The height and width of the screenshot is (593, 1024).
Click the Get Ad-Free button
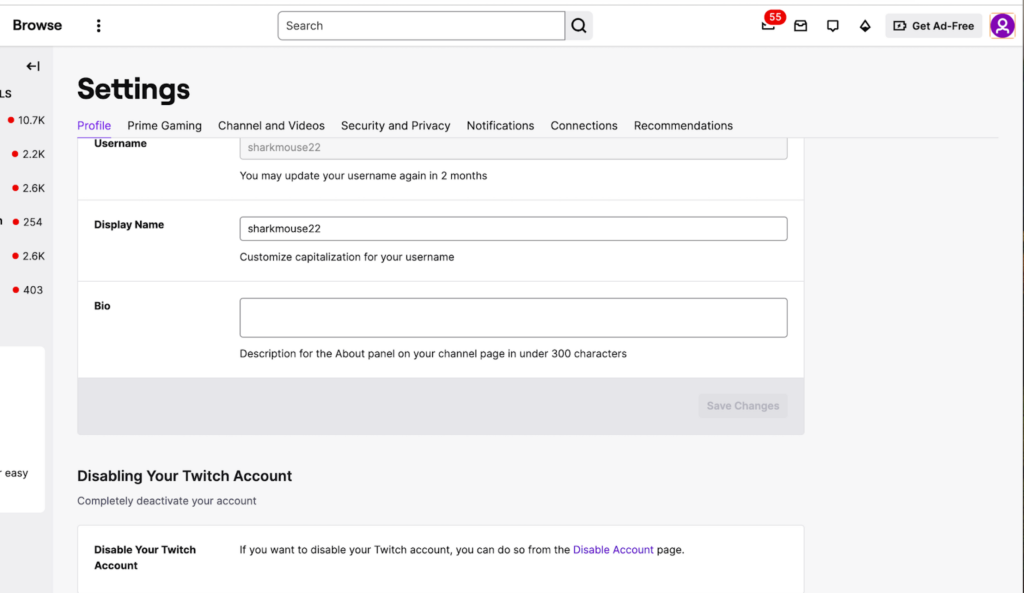click(x=933, y=25)
